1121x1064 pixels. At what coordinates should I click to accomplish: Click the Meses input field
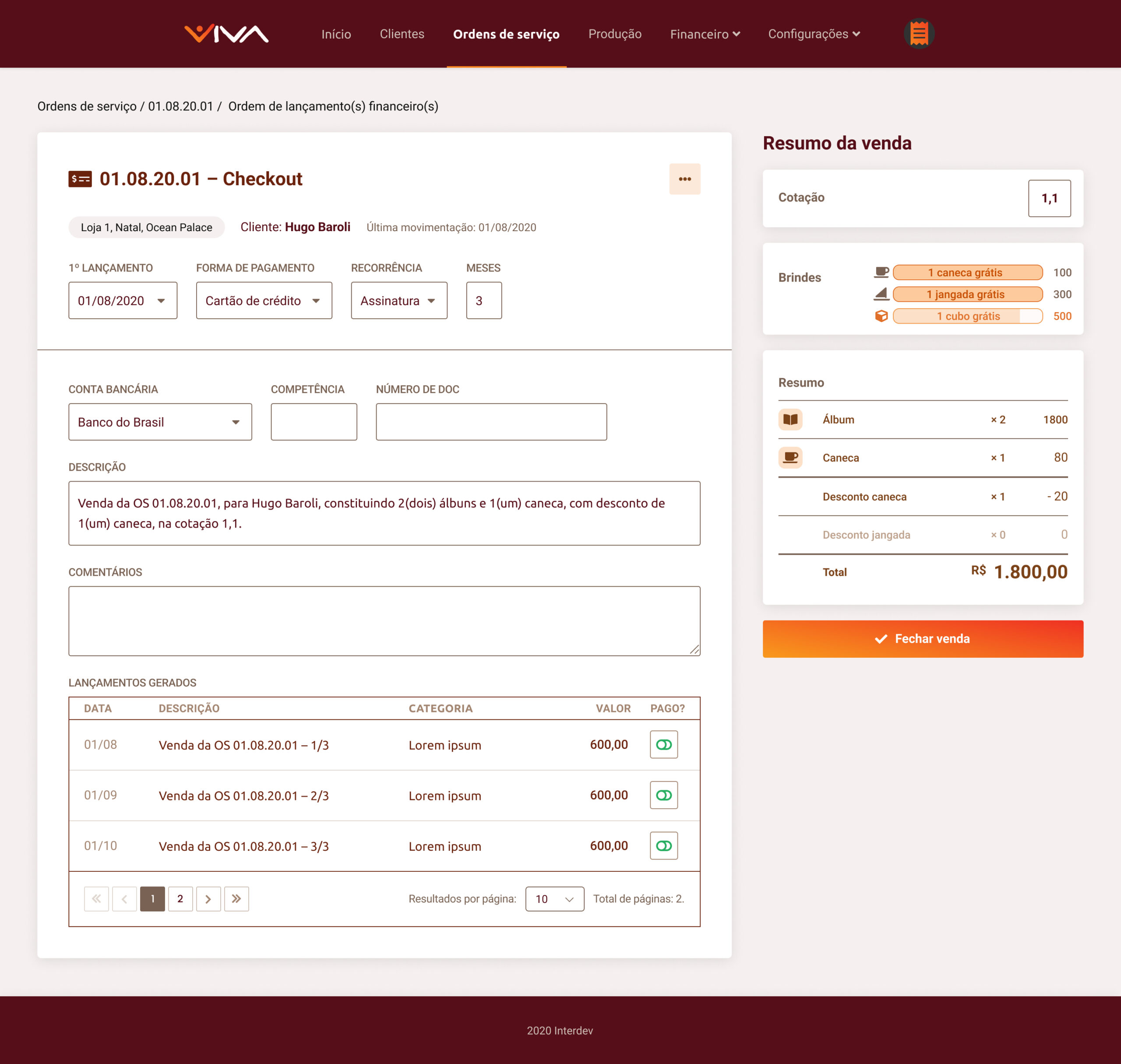(484, 301)
